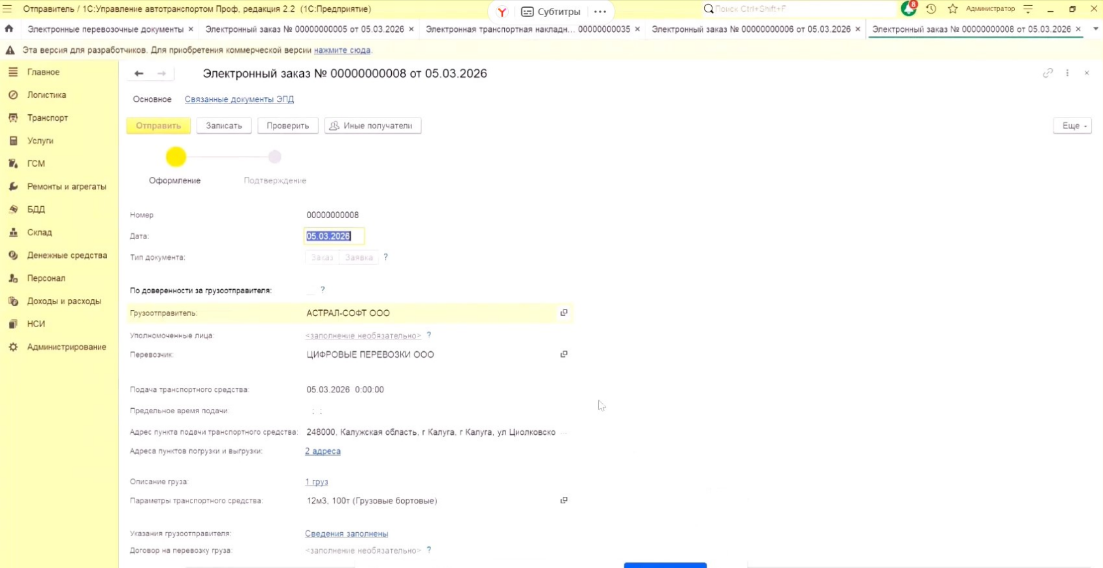
Task: Click the Дата input field
Action: point(334,236)
